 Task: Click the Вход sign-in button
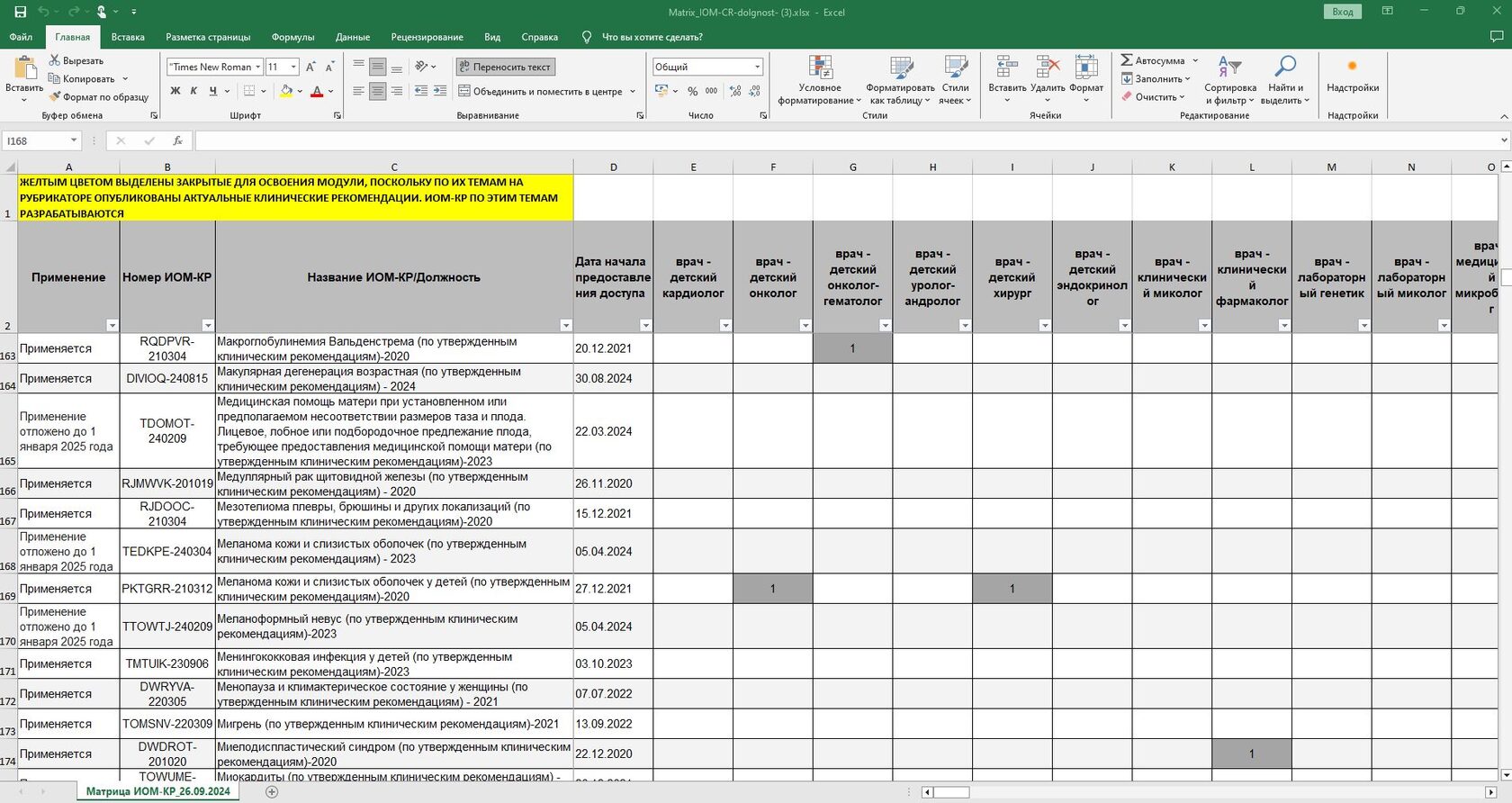pos(1343,12)
